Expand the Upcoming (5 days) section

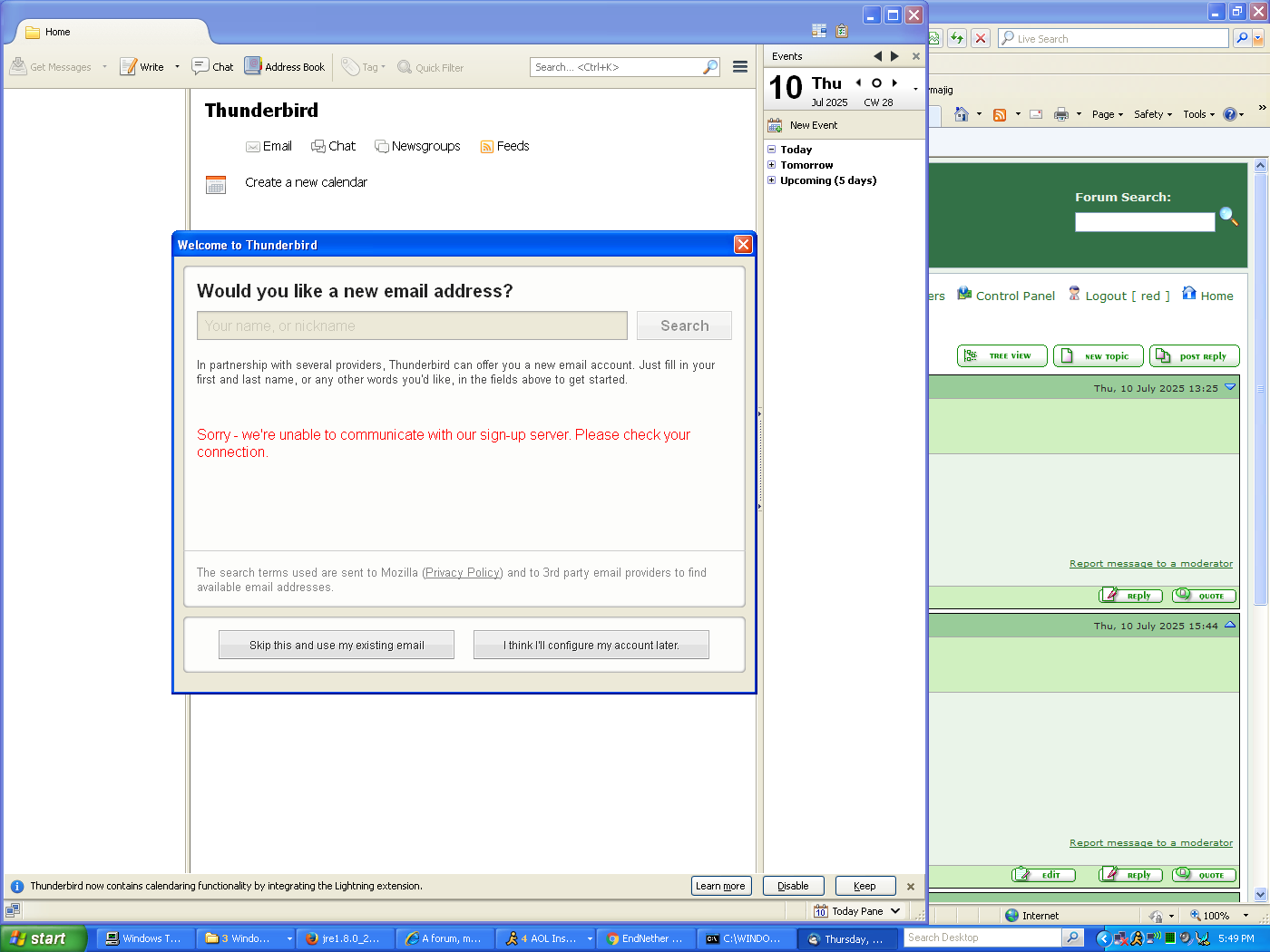click(x=772, y=180)
